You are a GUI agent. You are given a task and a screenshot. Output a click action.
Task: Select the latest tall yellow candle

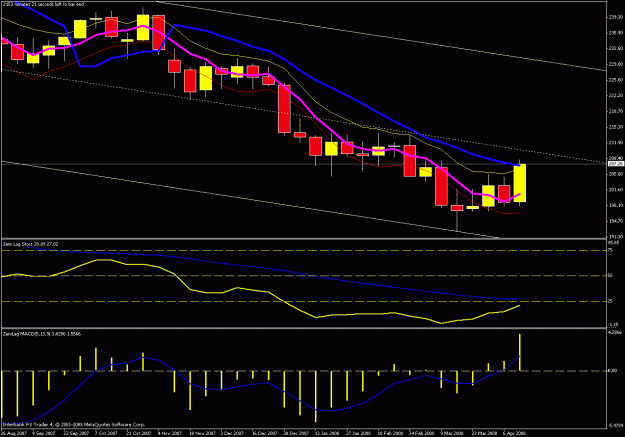pyautogui.click(x=520, y=183)
